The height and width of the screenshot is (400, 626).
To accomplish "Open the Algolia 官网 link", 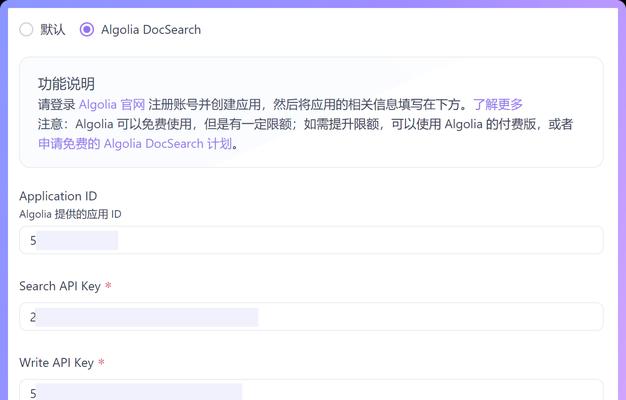I will pos(112,105).
